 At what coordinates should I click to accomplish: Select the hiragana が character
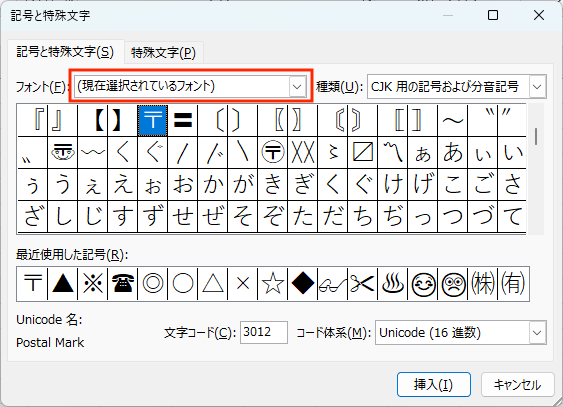[243, 184]
